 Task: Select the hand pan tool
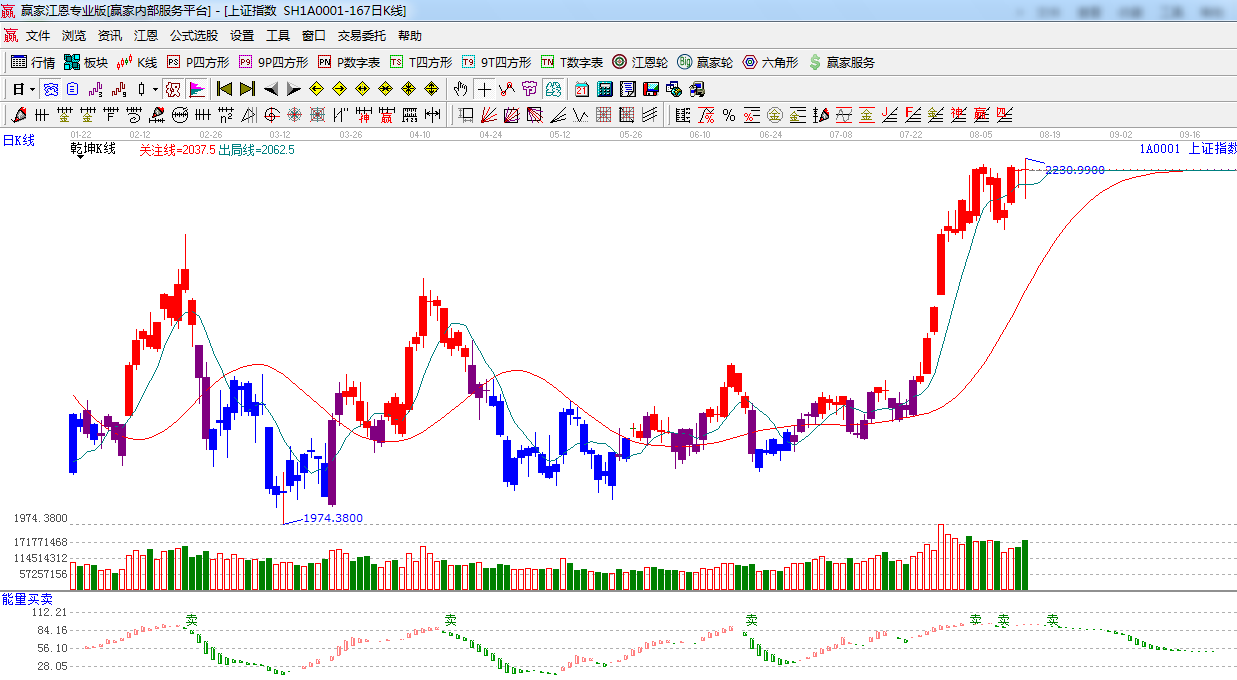click(460, 89)
